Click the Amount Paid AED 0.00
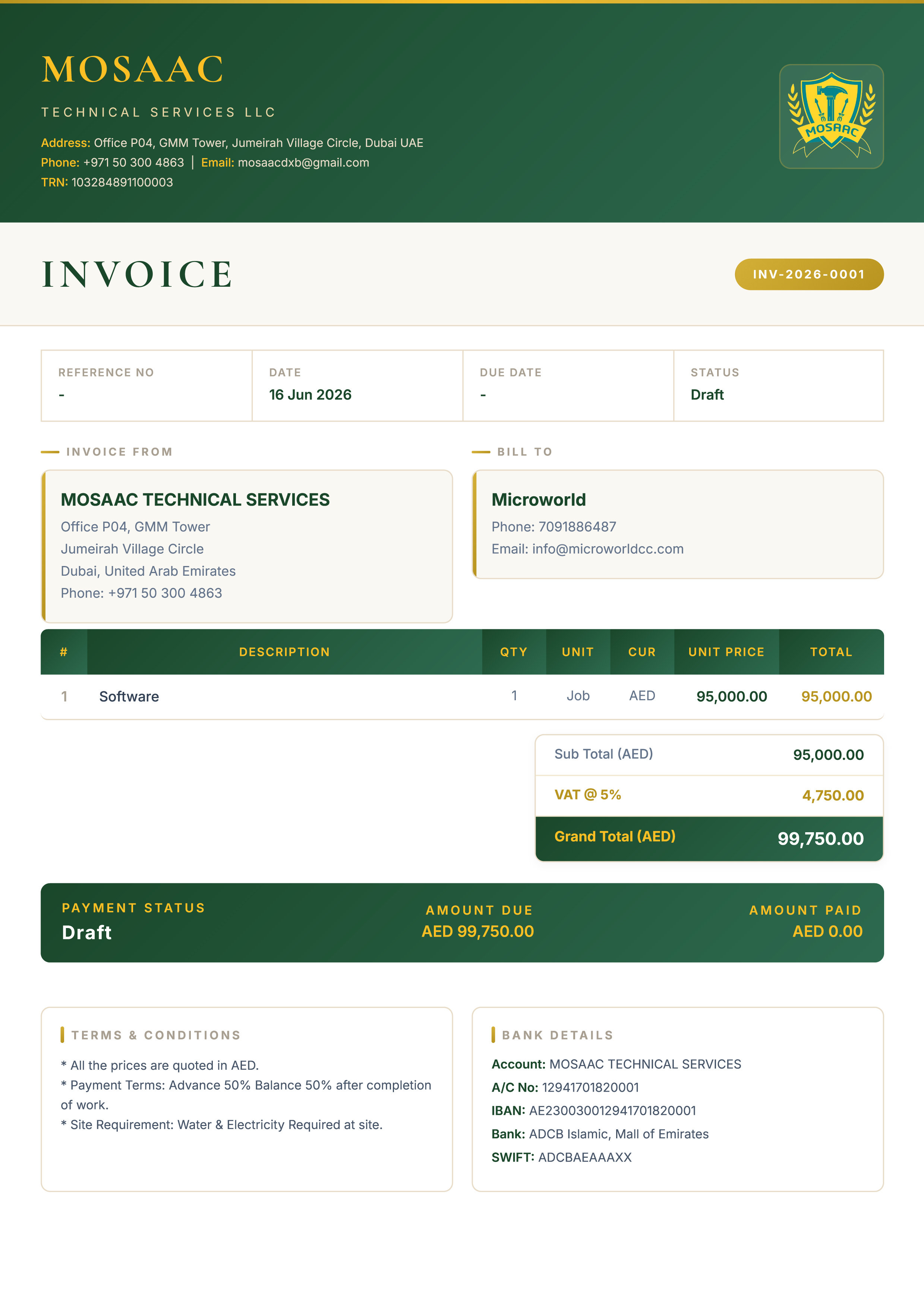924x1308 pixels. tap(827, 932)
